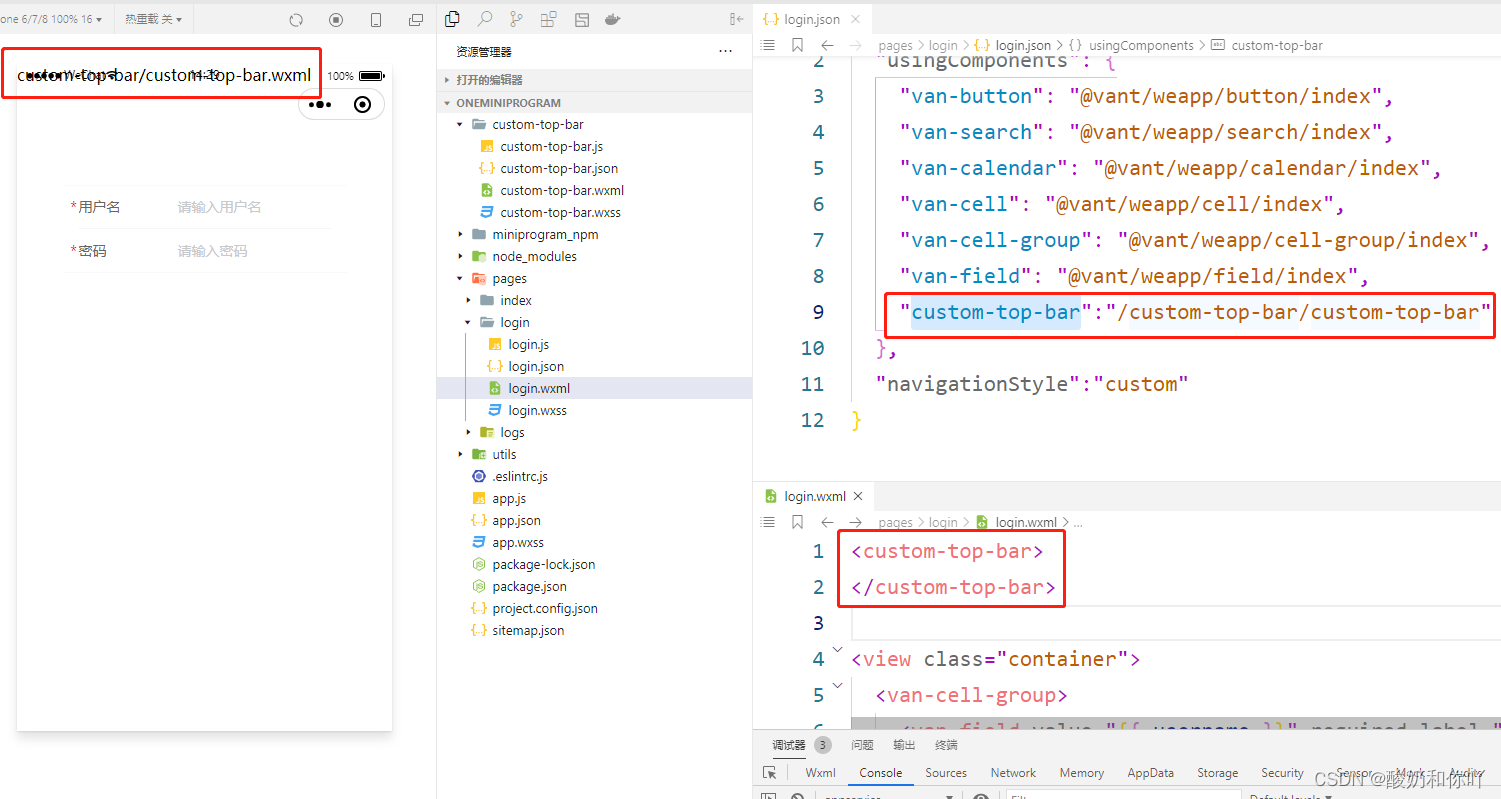Expand the logs folder
The height and width of the screenshot is (799, 1501).
pyautogui.click(x=512, y=432)
